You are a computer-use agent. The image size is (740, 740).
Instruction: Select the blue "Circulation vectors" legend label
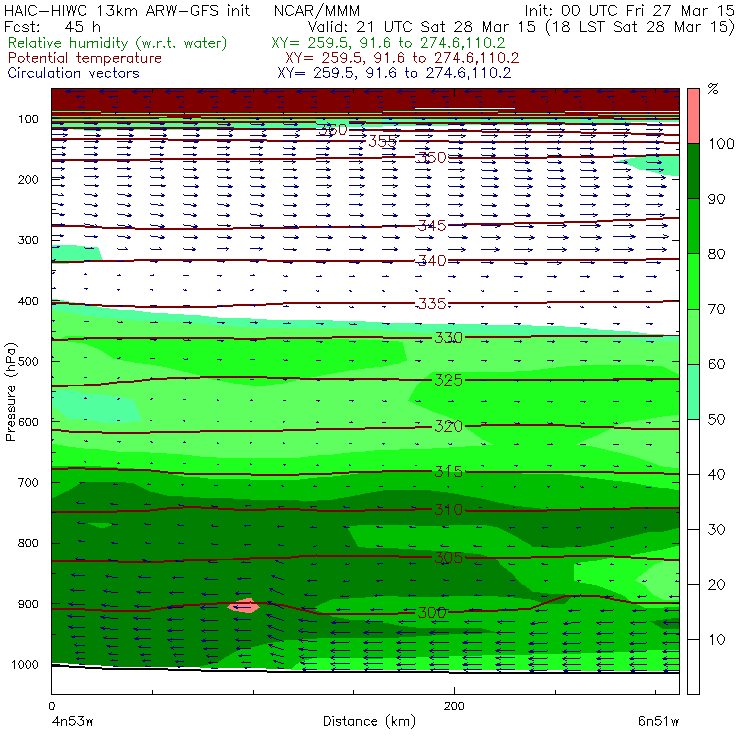[x=74, y=73]
